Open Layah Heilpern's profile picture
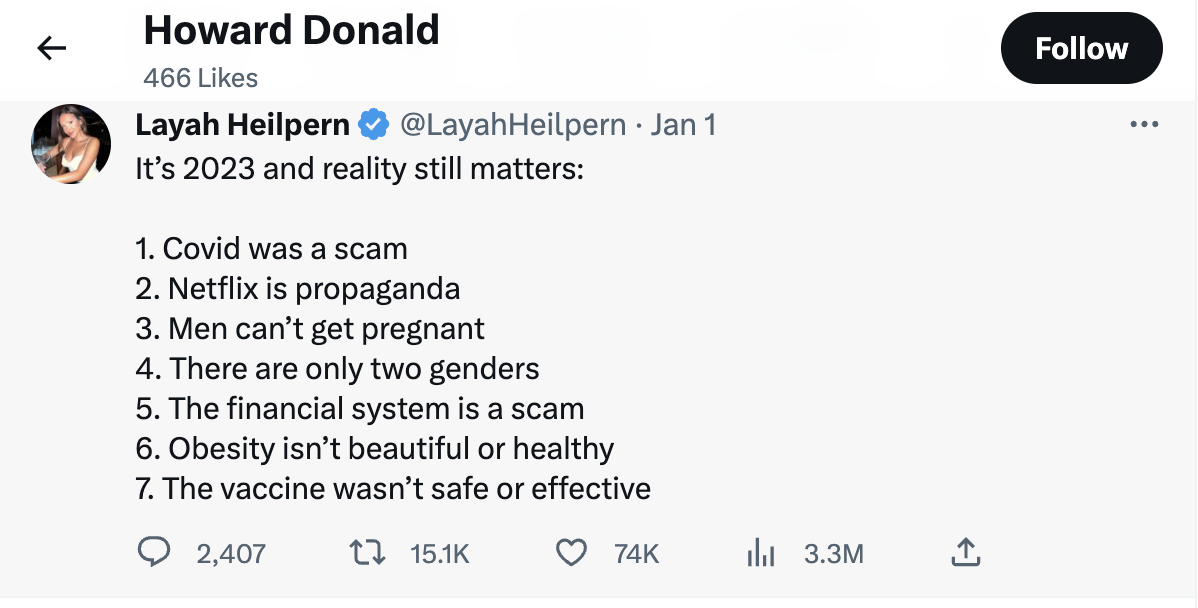The image size is (1198, 608). [x=71, y=144]
